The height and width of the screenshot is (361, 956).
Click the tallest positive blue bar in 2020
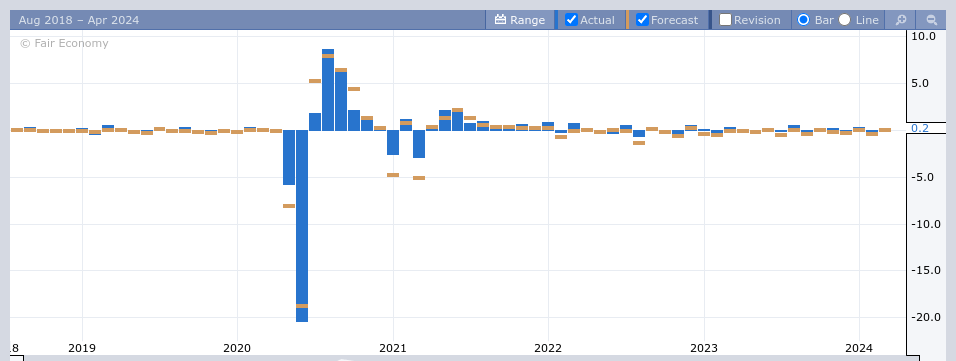point(328,90)
